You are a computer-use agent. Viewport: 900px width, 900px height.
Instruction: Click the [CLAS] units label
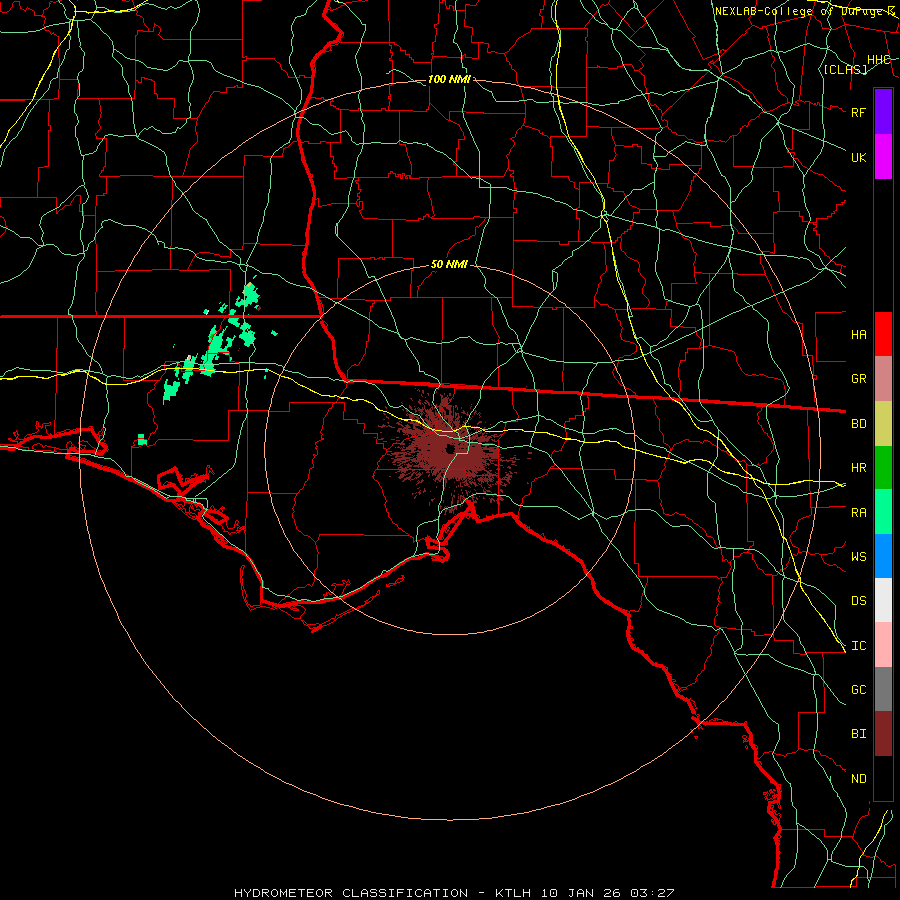pos(845,69)
